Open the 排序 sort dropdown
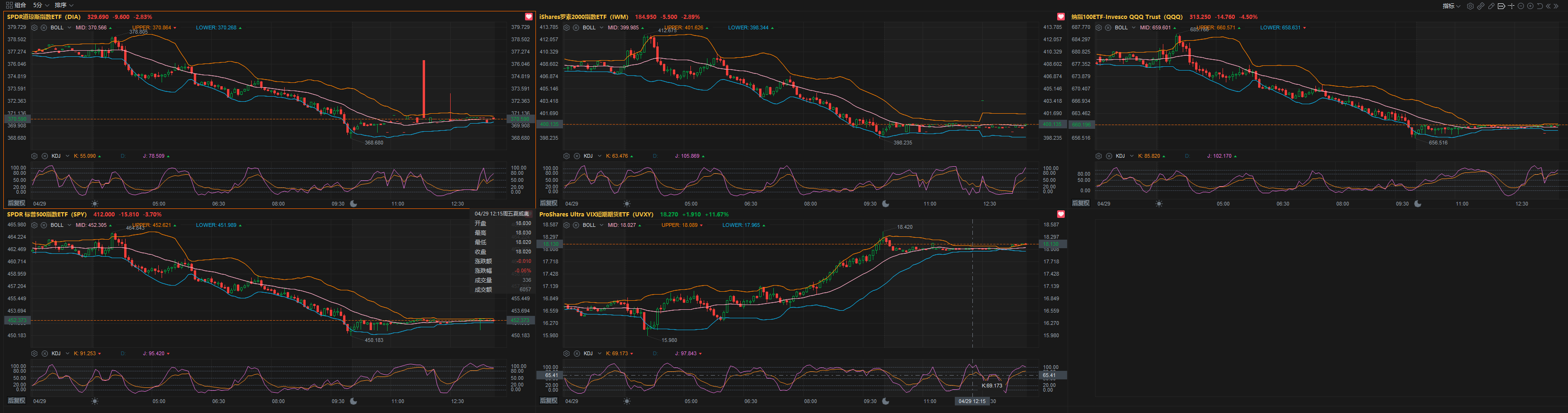Viewport: 1568px width, 413px height. 64,5
